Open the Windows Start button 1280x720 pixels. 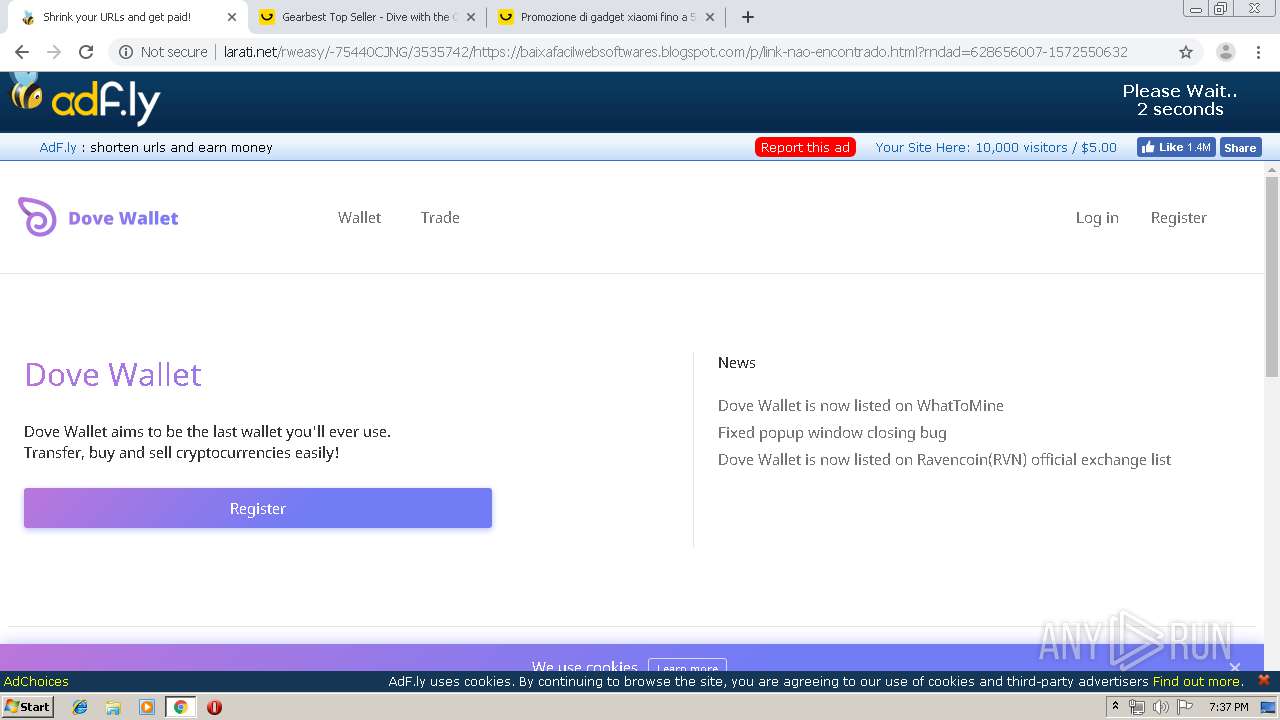point(28,707)
